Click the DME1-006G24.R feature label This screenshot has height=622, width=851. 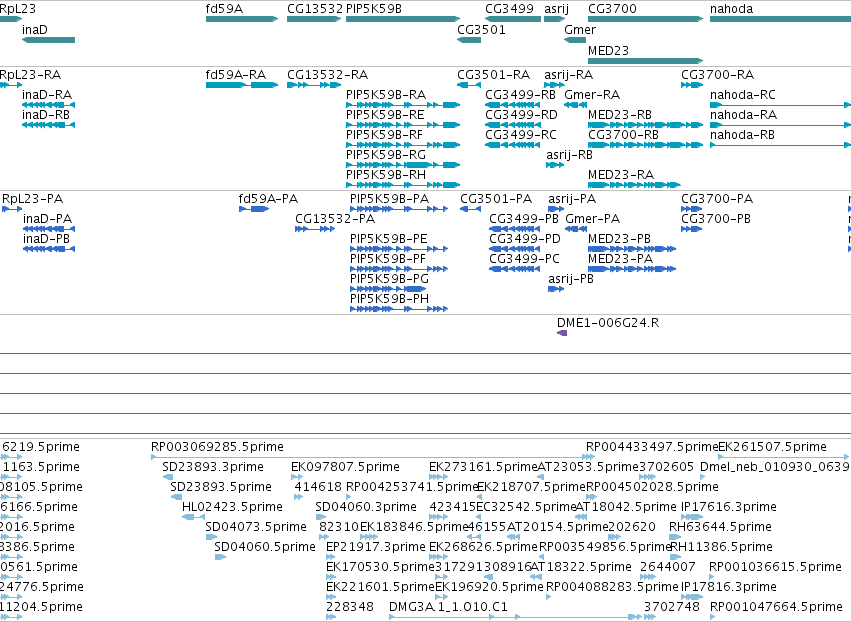point(608,323)
